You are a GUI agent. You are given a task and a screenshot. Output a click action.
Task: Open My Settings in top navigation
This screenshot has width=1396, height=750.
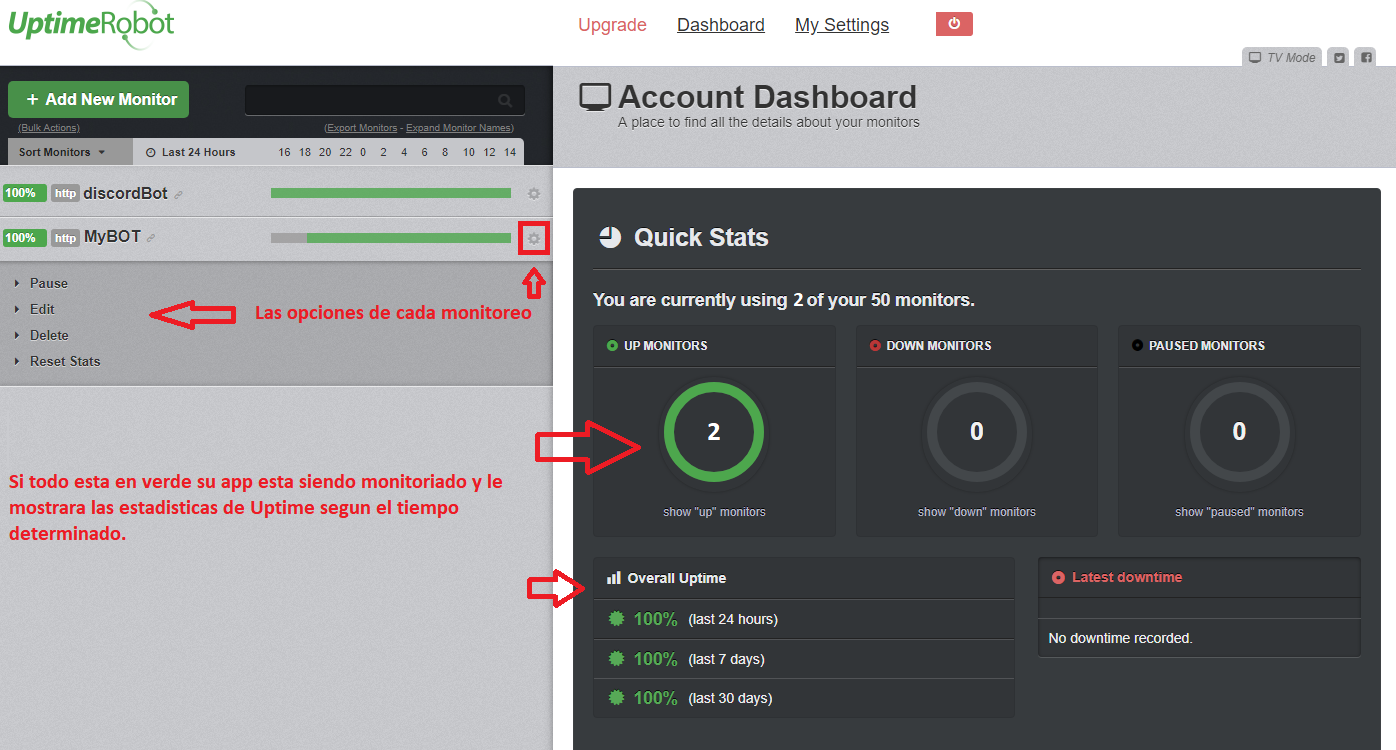842,25
